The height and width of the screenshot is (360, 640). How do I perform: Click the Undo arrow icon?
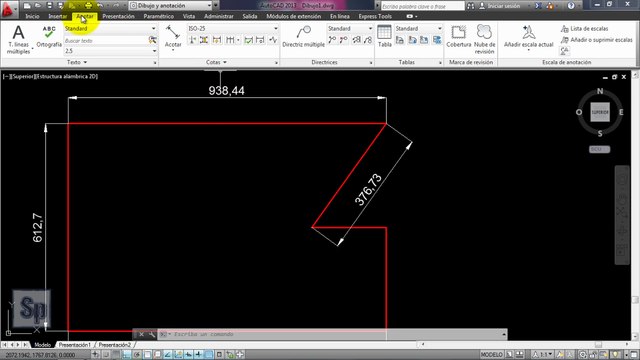pos(100,6)
